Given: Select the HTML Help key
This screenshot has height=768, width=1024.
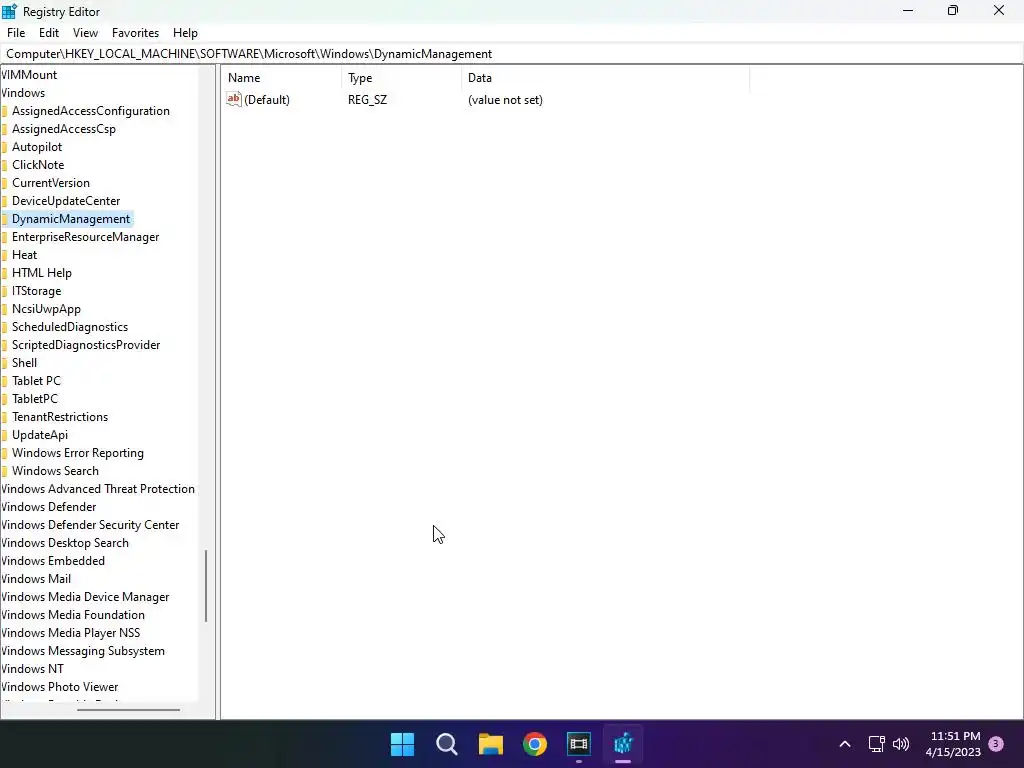Looking at the screenshot, I should pyautogui.click(x=42, y=272).
